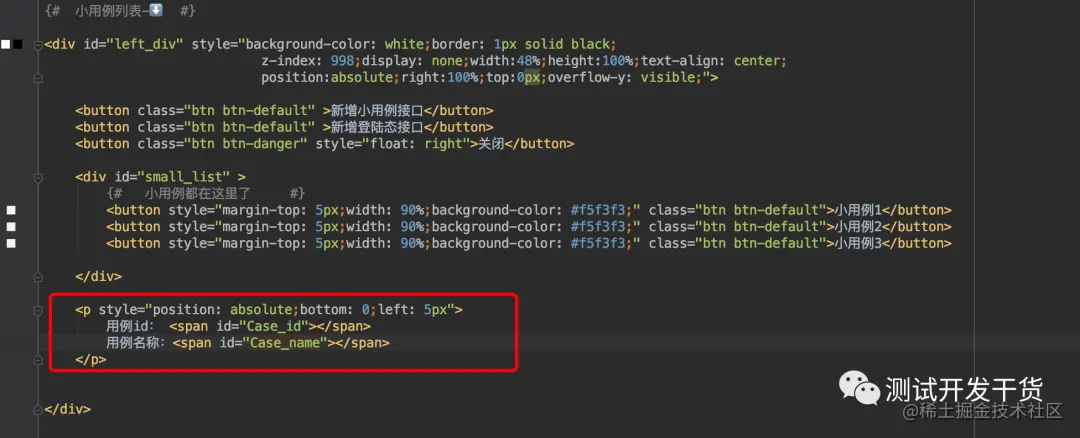Click the 用例名称: label text

coord(136,342)
